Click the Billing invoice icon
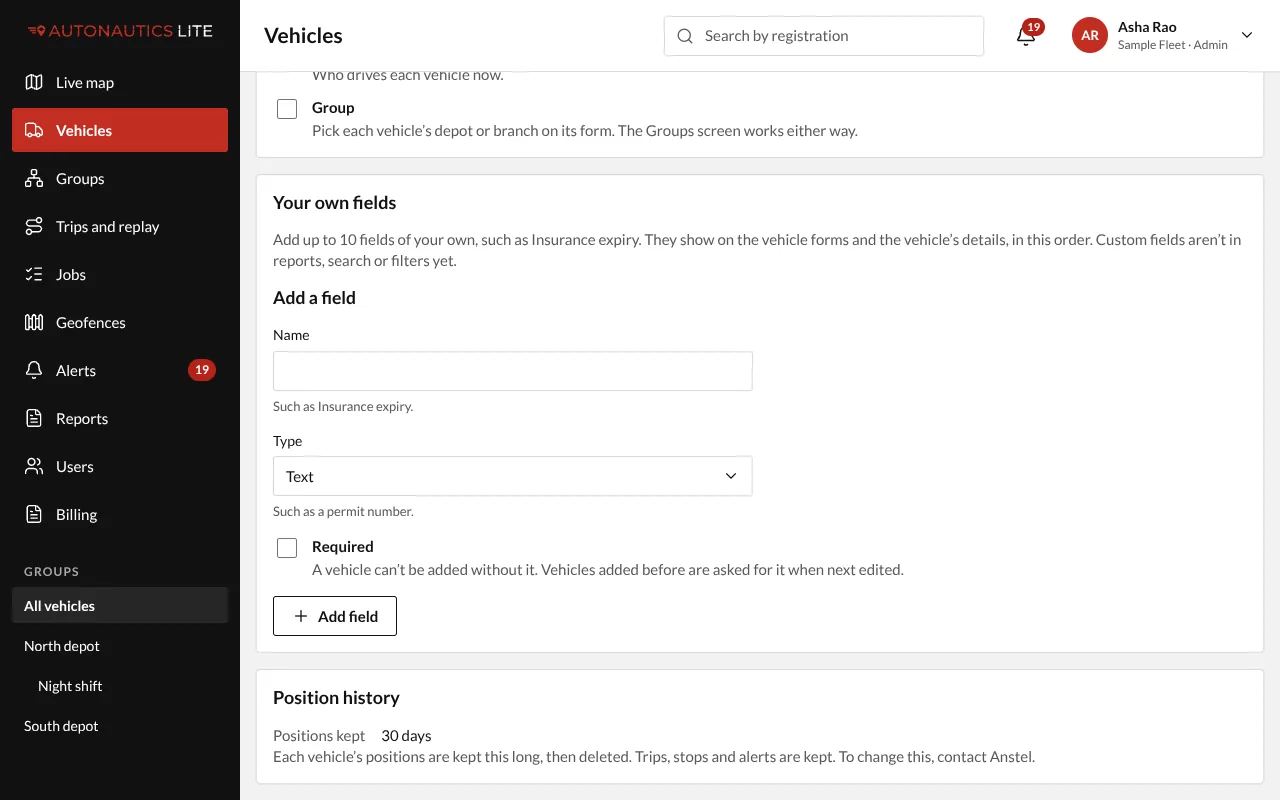The image size is (1280, 800). [x=34, y=514]
